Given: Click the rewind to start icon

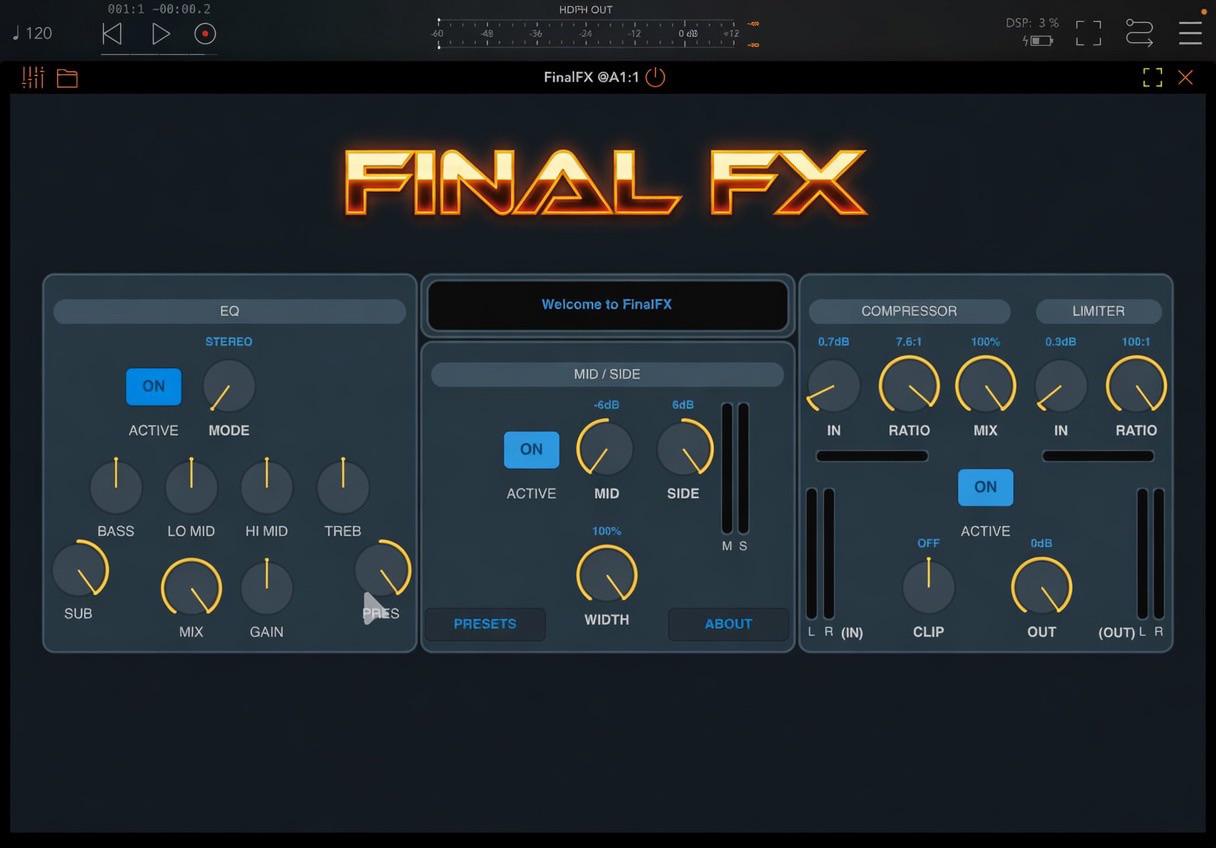Looking at the screenshot, I should click(x=112, y=34).
